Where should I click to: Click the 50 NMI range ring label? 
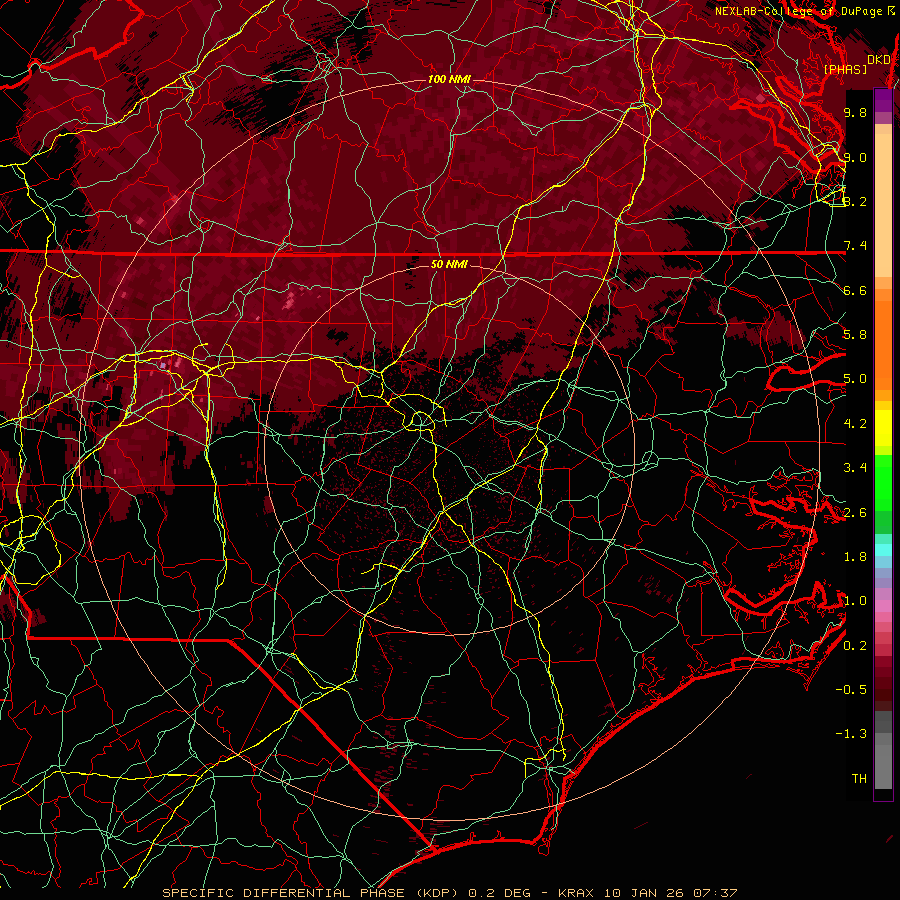[449, 264]
